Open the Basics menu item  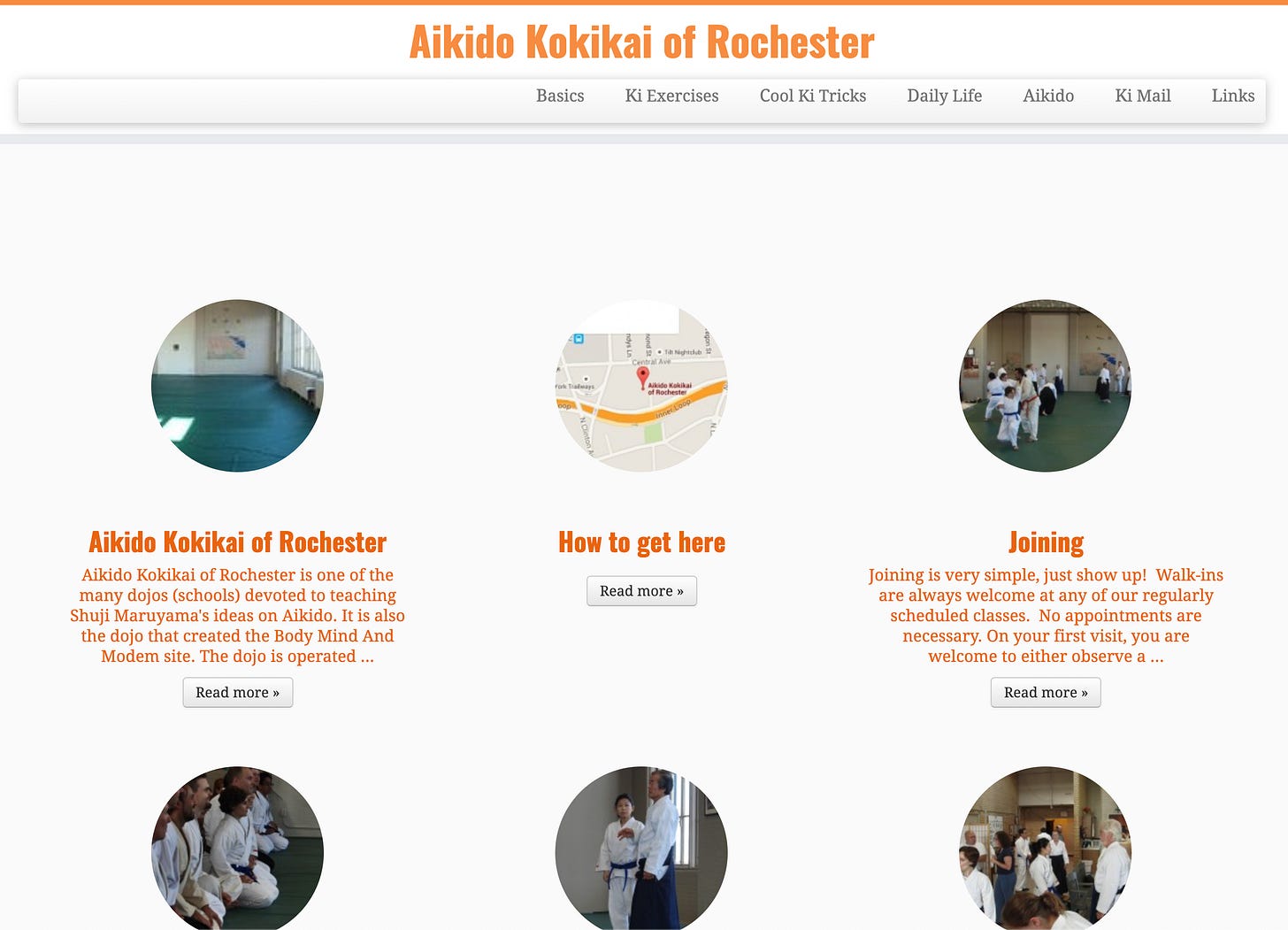[x=560, y=96]
